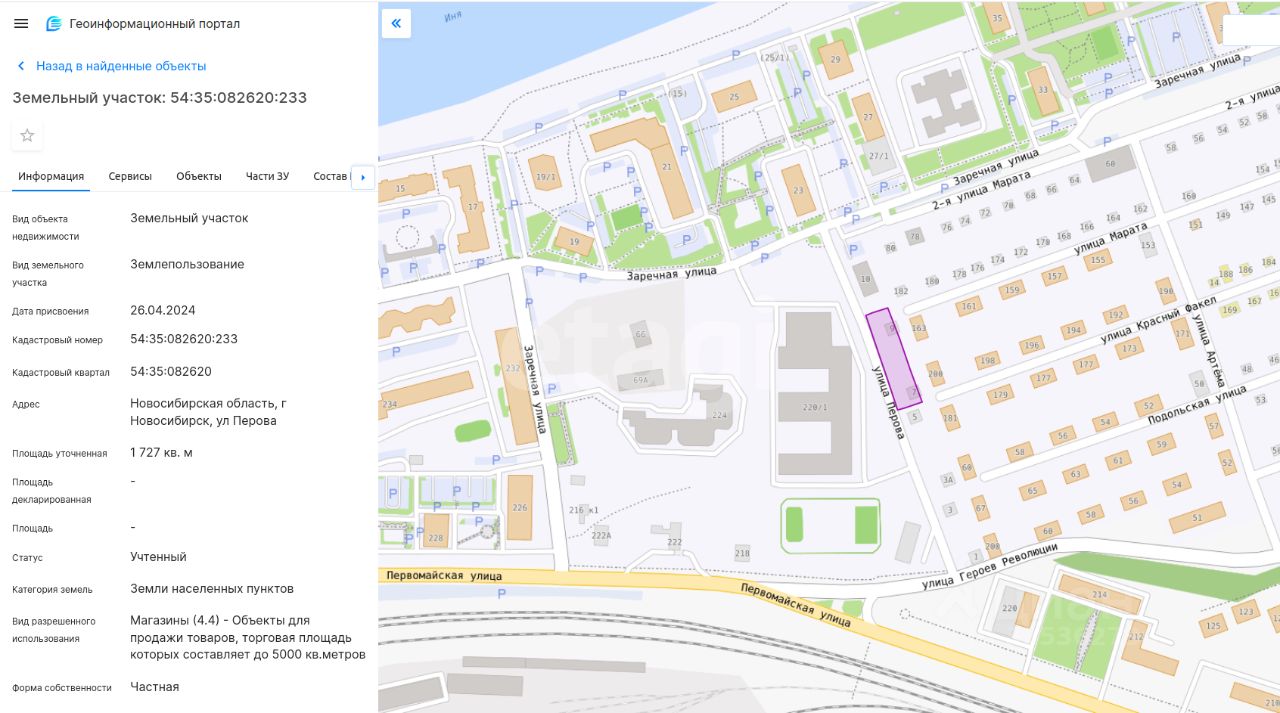Switch to the Сервисы tab
This screenshot has height=713, width=1280.
(130, 176)
